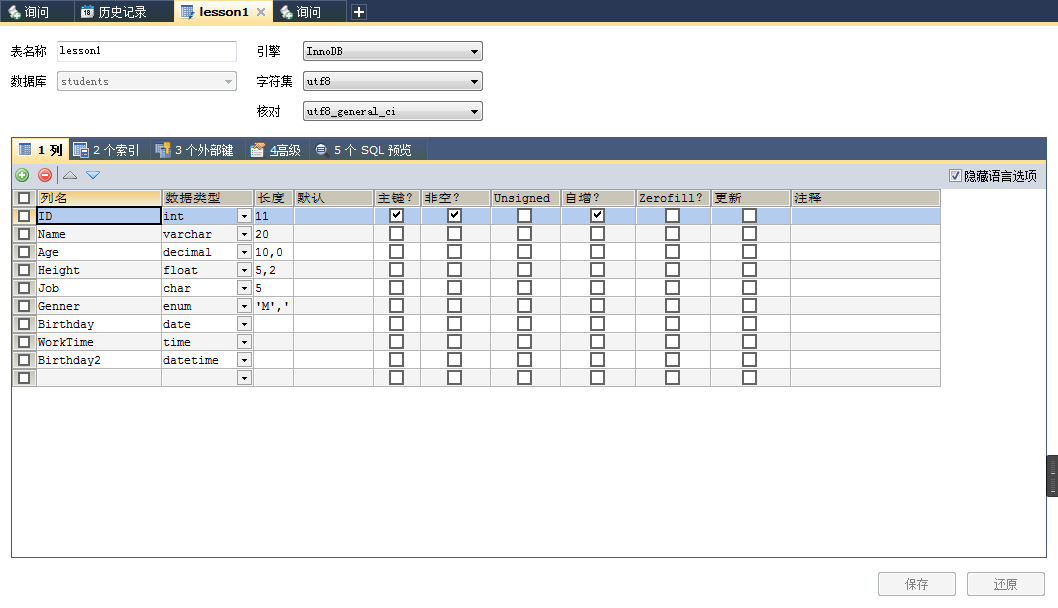Select the ID column name cell
1058x608 pixels.
tap(99, 216)
